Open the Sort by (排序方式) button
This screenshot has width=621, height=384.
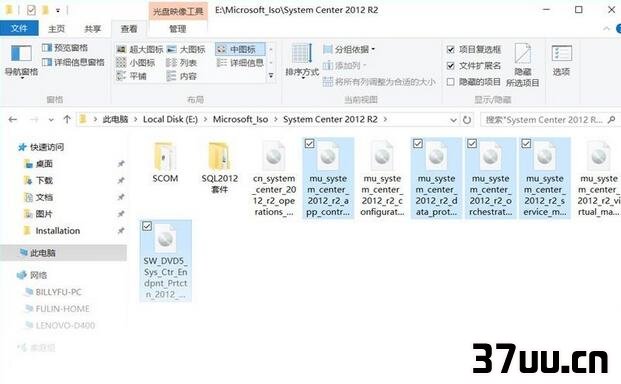point(302,61)
